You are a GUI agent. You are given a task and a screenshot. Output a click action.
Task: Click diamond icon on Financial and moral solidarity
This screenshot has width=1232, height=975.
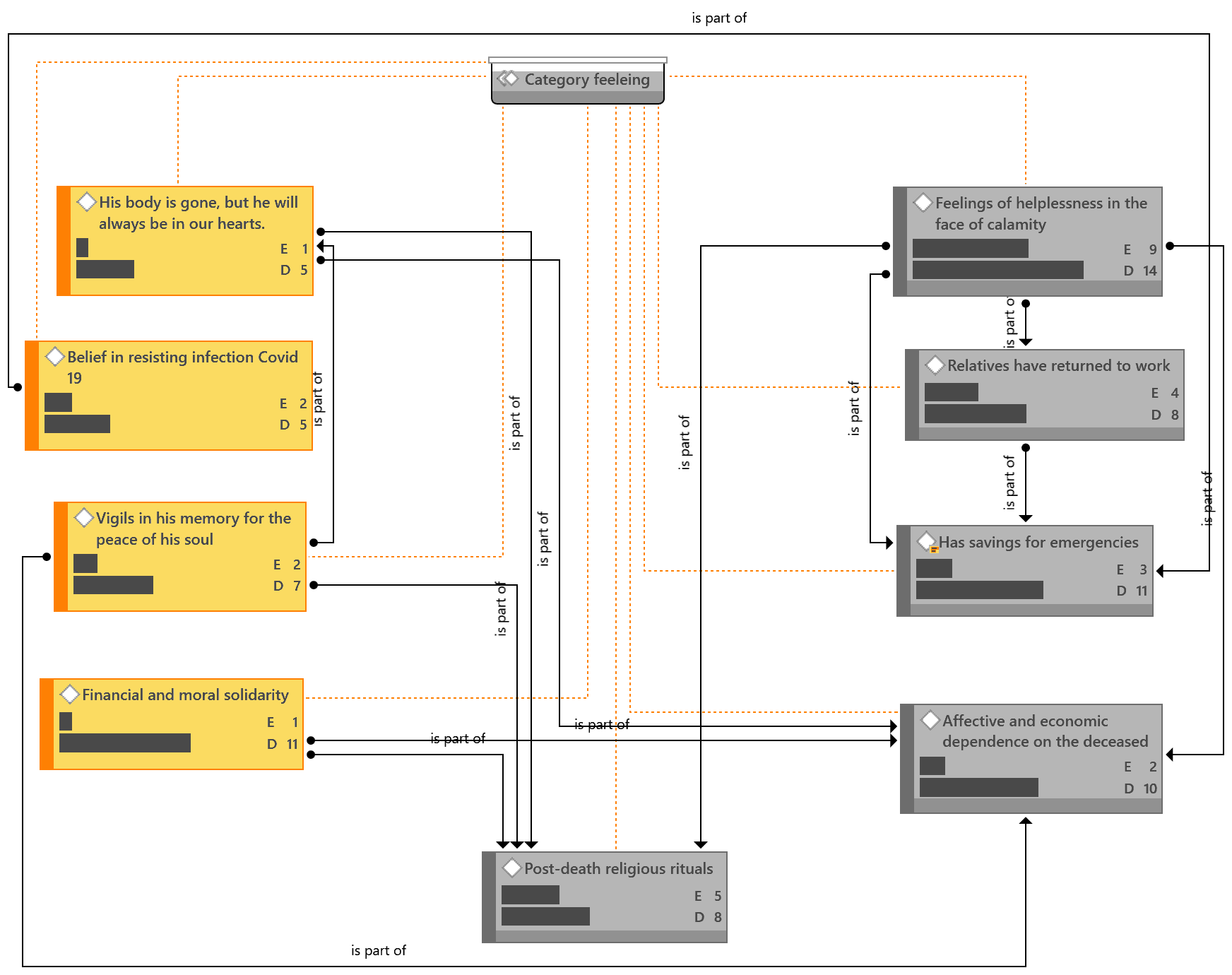tap(69, 695)
